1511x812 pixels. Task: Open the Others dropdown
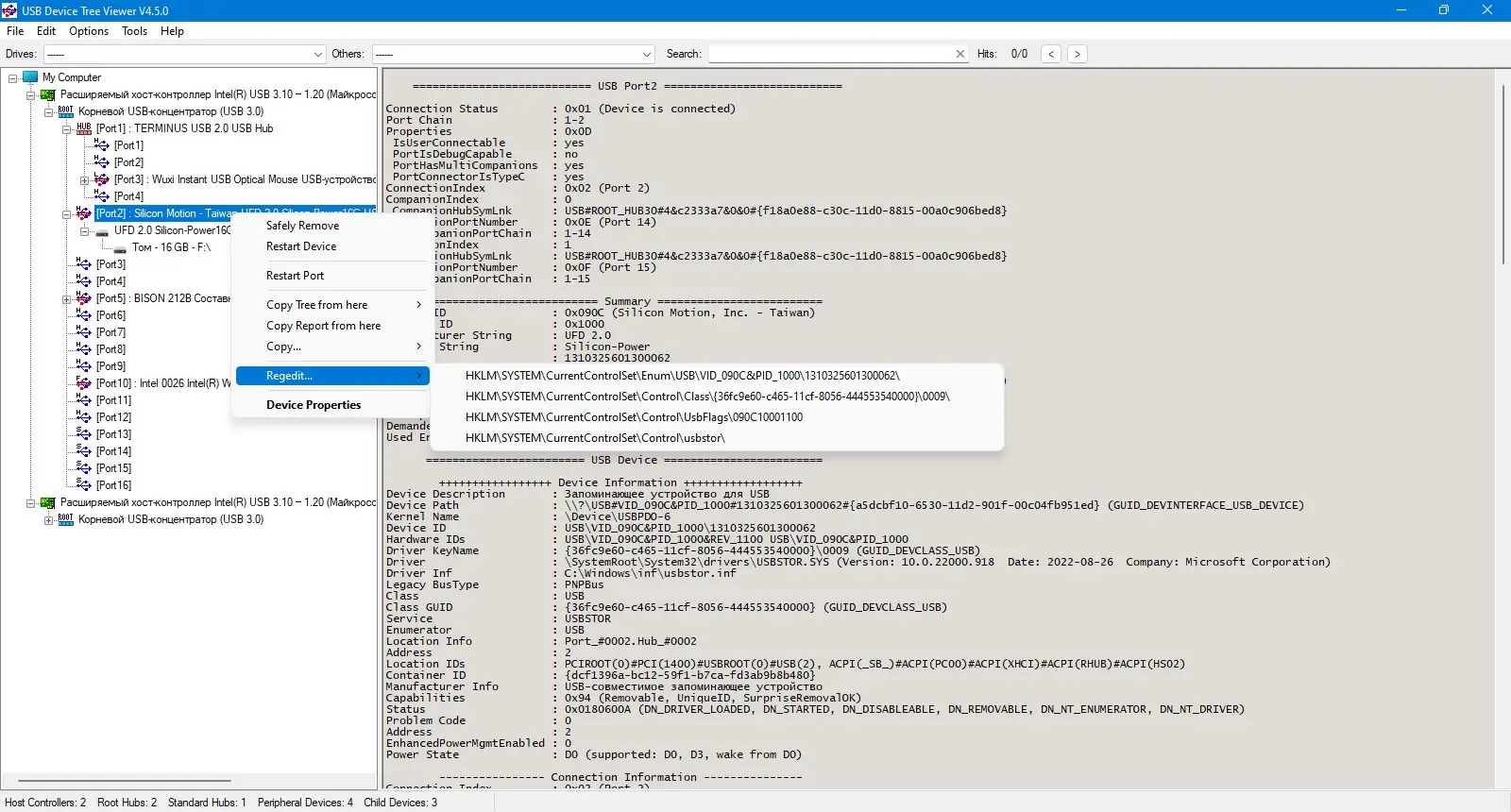pyautogui.click(x=513, y=54)
